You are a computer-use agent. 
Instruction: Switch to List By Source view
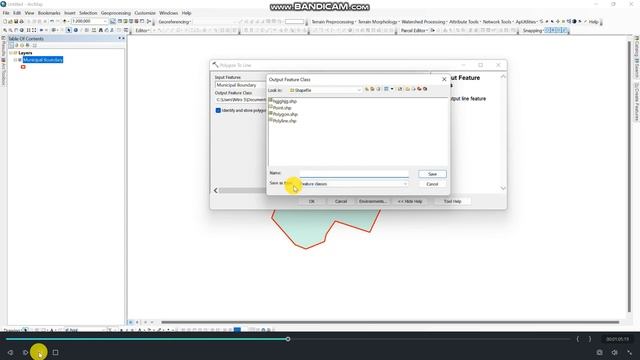point(17,45)
